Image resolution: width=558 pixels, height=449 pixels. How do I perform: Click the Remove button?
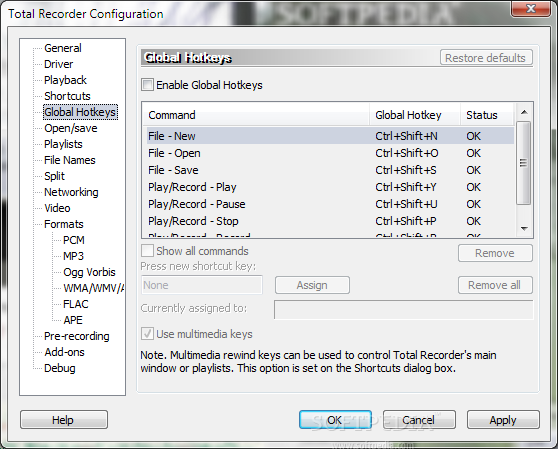[x=495, y=253]
